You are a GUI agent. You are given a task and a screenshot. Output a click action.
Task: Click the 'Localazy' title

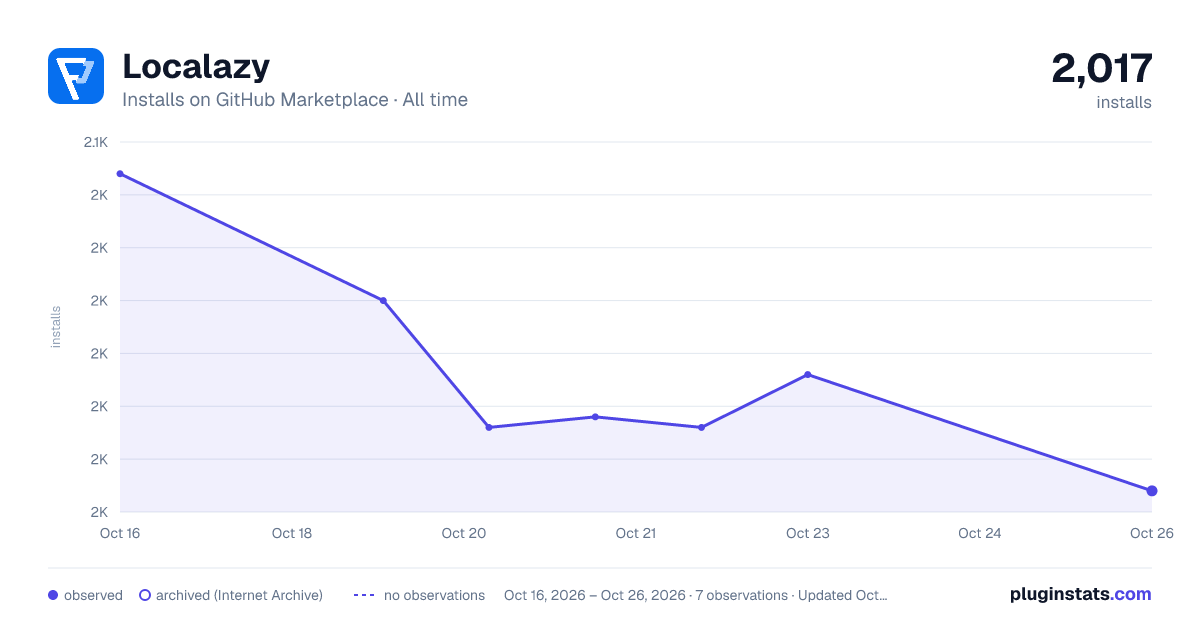tap(196, 67)
